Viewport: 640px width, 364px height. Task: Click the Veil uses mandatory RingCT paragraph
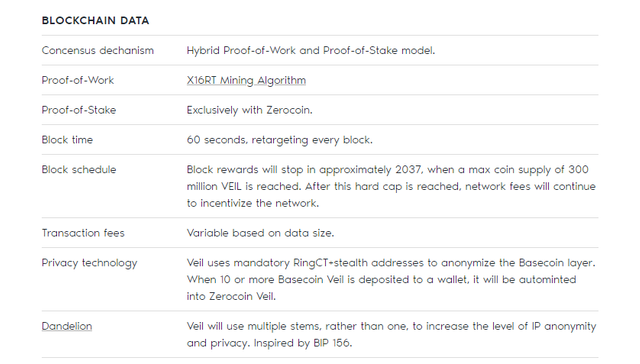391,280
